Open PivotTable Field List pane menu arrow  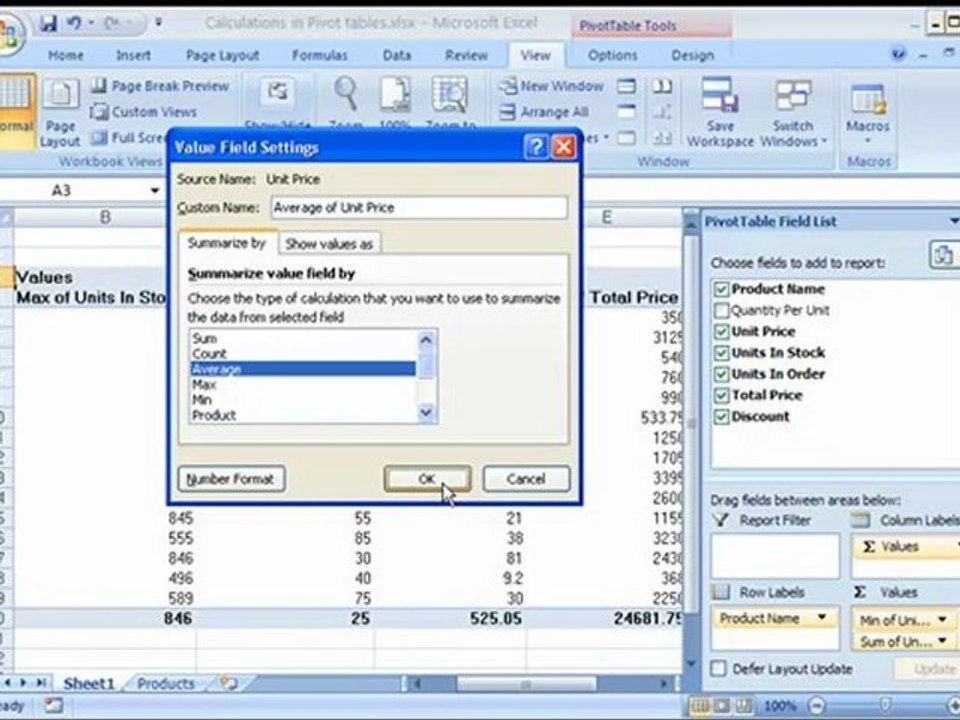953,221
